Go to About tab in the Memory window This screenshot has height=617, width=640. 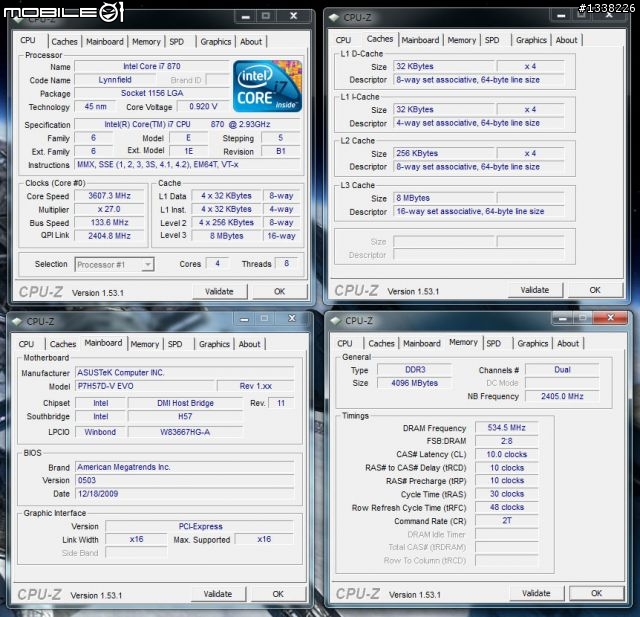(x=568, y=343)
